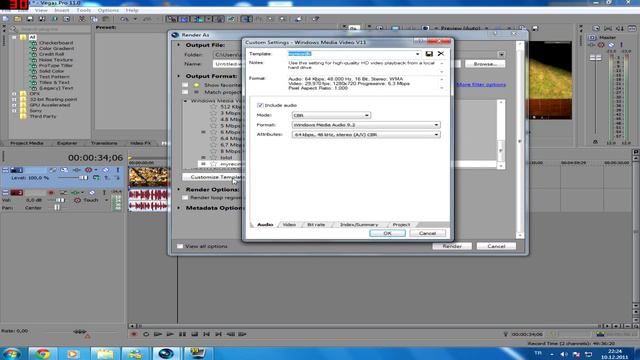
Task: Expand the Render Options section
Action: coord(178,189)
